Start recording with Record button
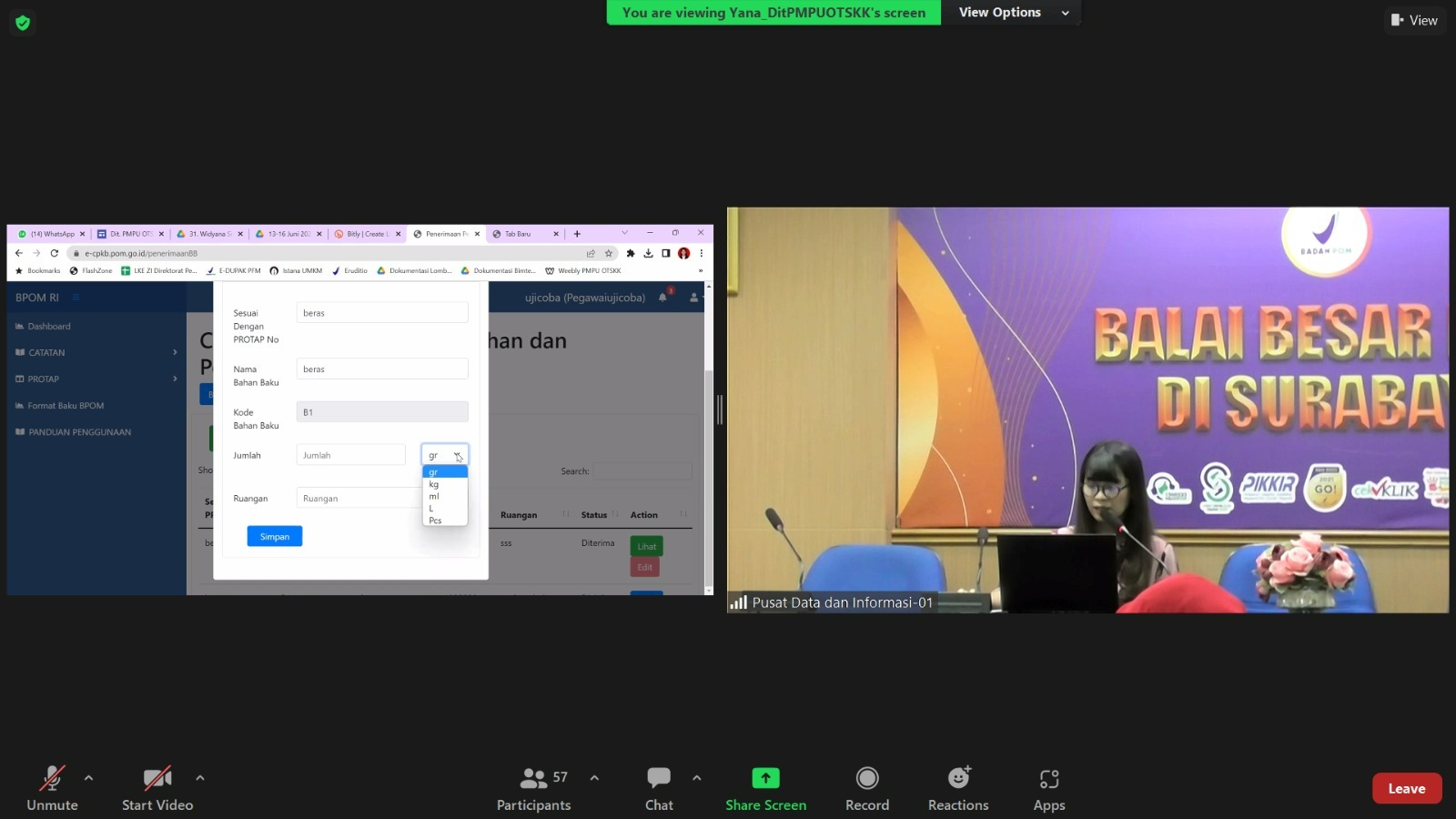Viewport: 1456px width, 819px height. 866,789
